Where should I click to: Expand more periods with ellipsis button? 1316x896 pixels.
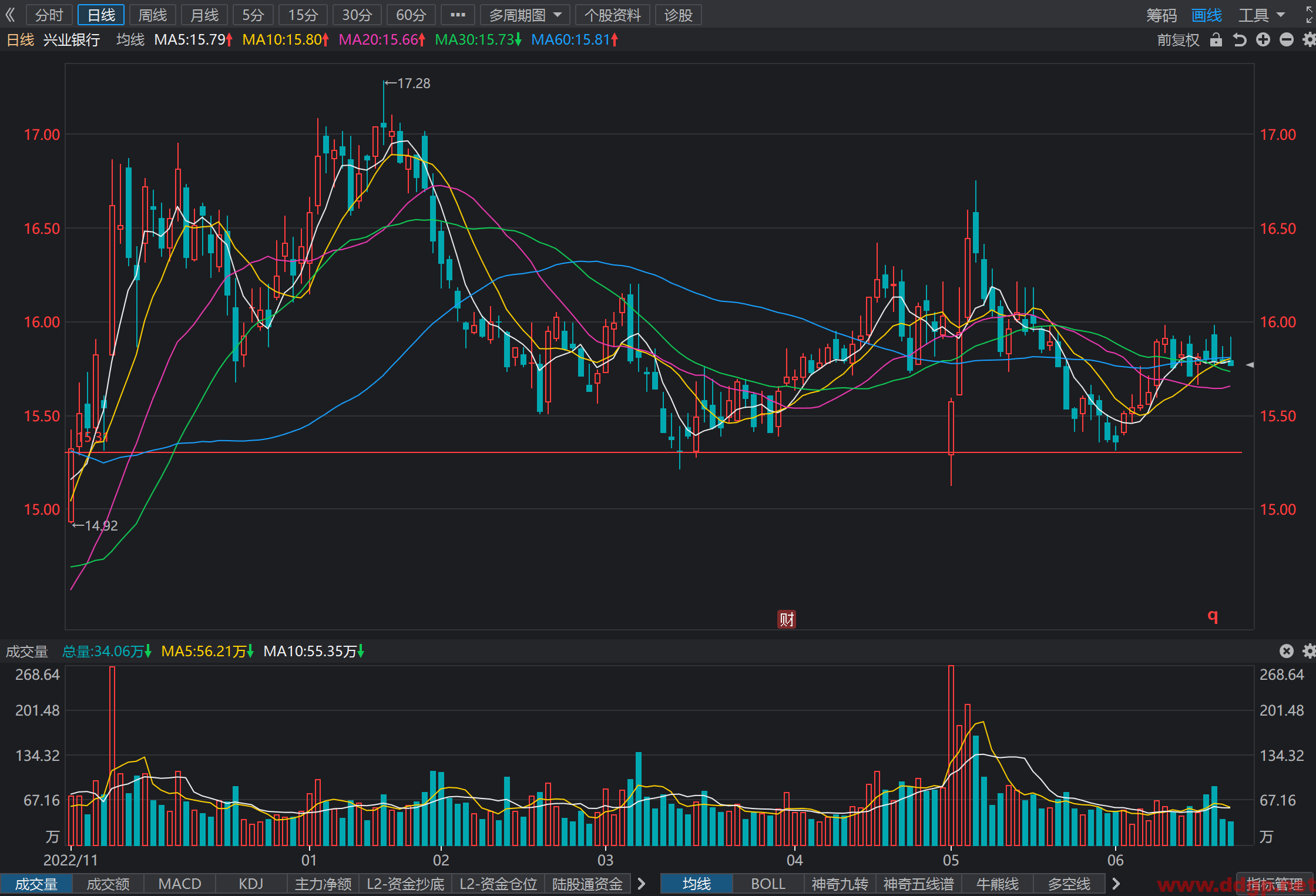point(458,15)
